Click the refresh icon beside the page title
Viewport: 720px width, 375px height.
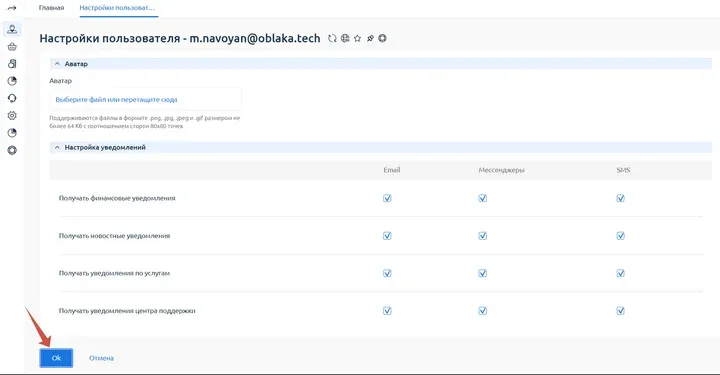pyautogui.click(x=332, y=39)
